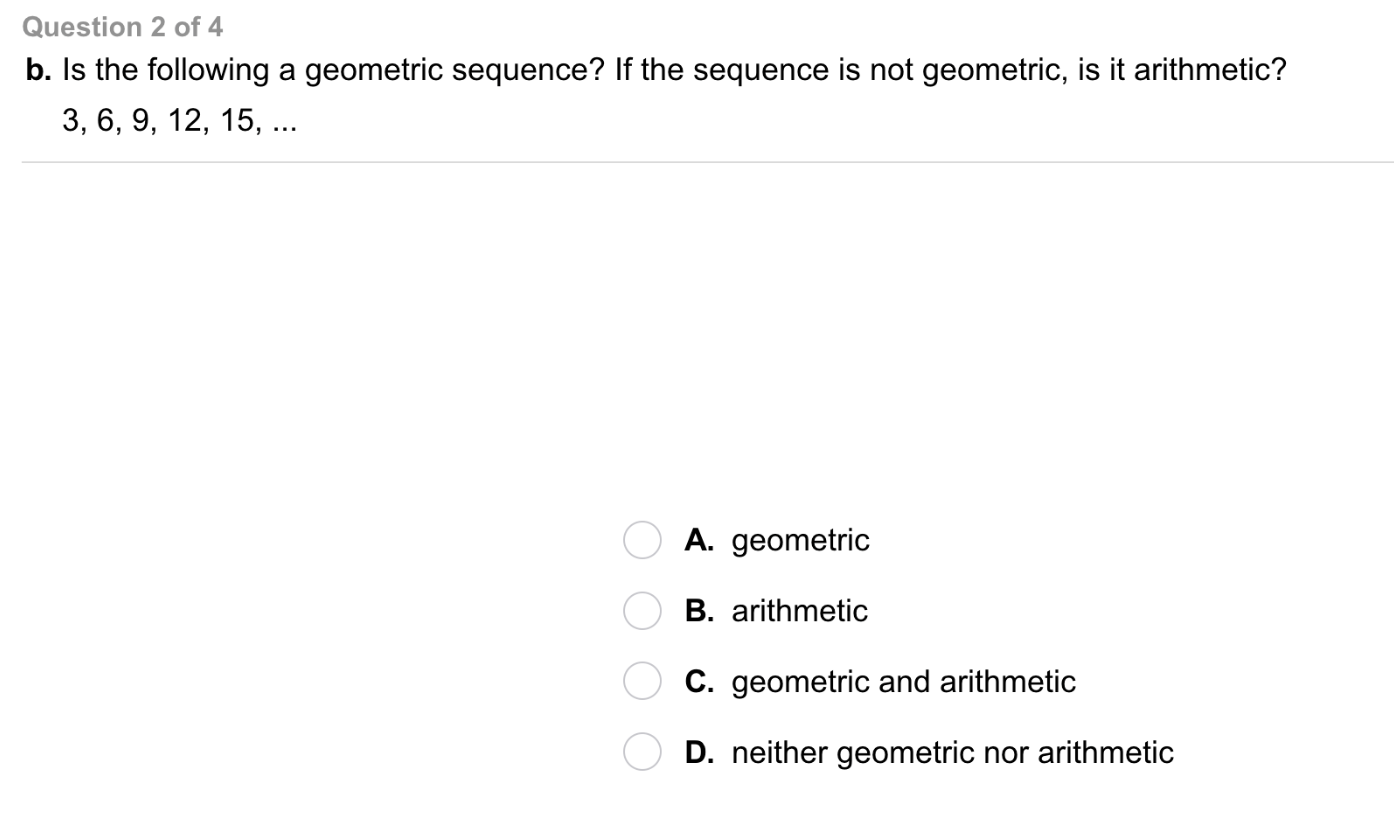Click the bold letter 'A.' label
This screenshot has height=815, width=1394.
click(x=699, y=540)
